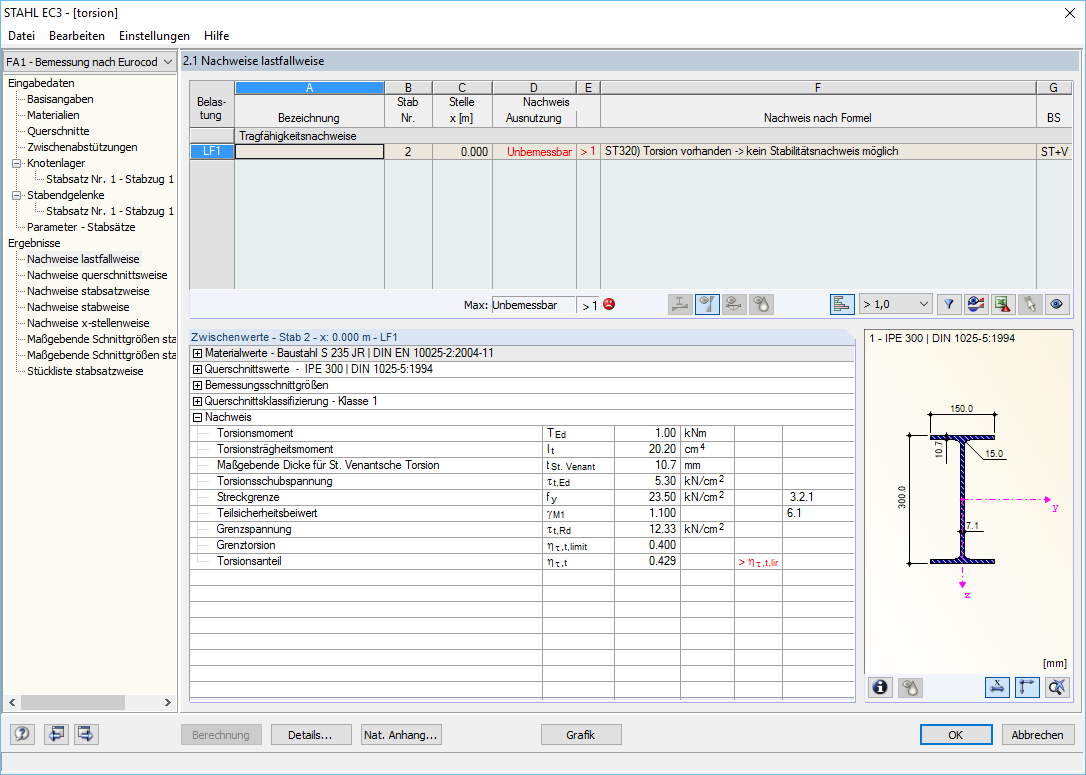Toggle the highlighted member-view eye icon
The width and height of the screenshot is (1086, 775).
click(x=707, y=304)
